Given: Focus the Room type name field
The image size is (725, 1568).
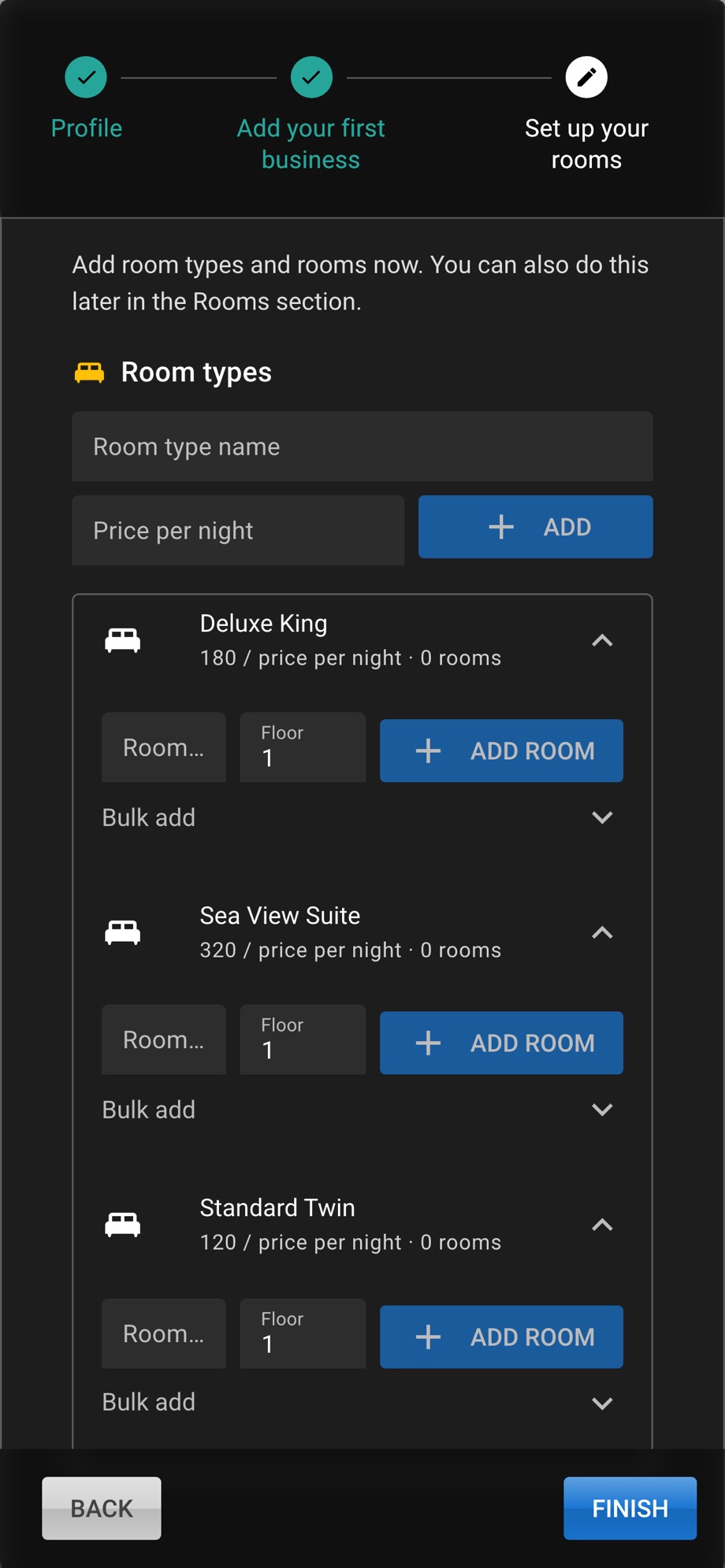Looking at the screenshot, I should 362,447.
